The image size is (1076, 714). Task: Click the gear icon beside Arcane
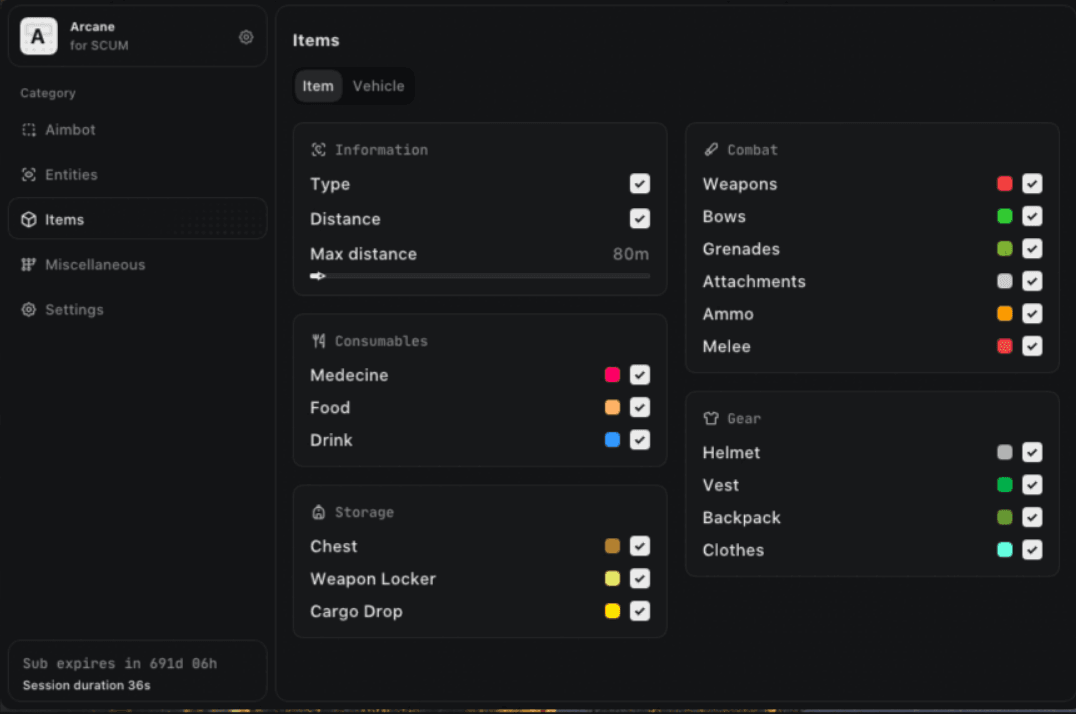click(246, 37)
